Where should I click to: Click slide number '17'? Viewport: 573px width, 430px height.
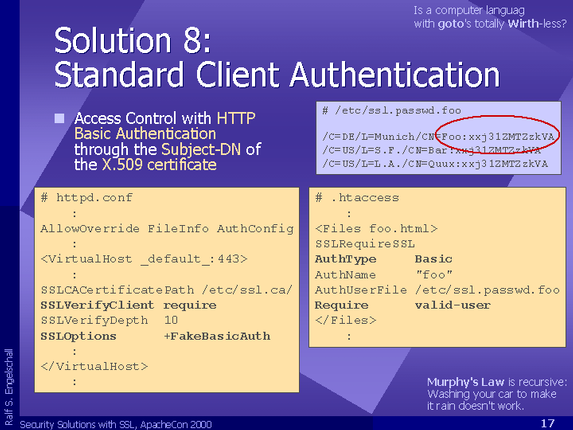(x=547, y=423)
